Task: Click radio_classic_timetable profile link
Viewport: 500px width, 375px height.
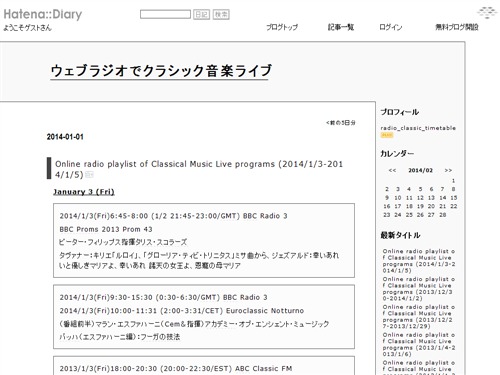Action: 418,128
